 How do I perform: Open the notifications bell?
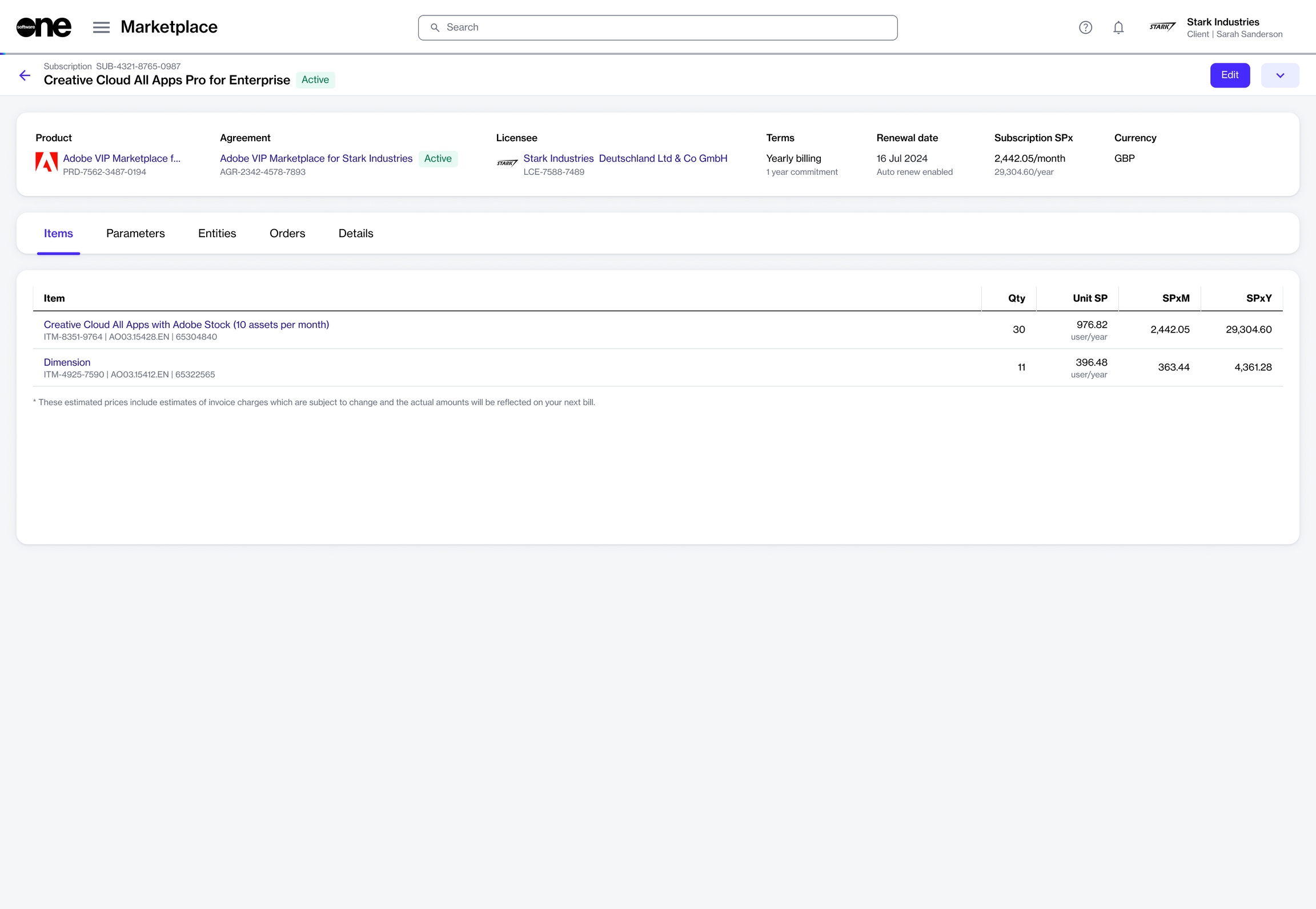click(x=1118, y=27)
